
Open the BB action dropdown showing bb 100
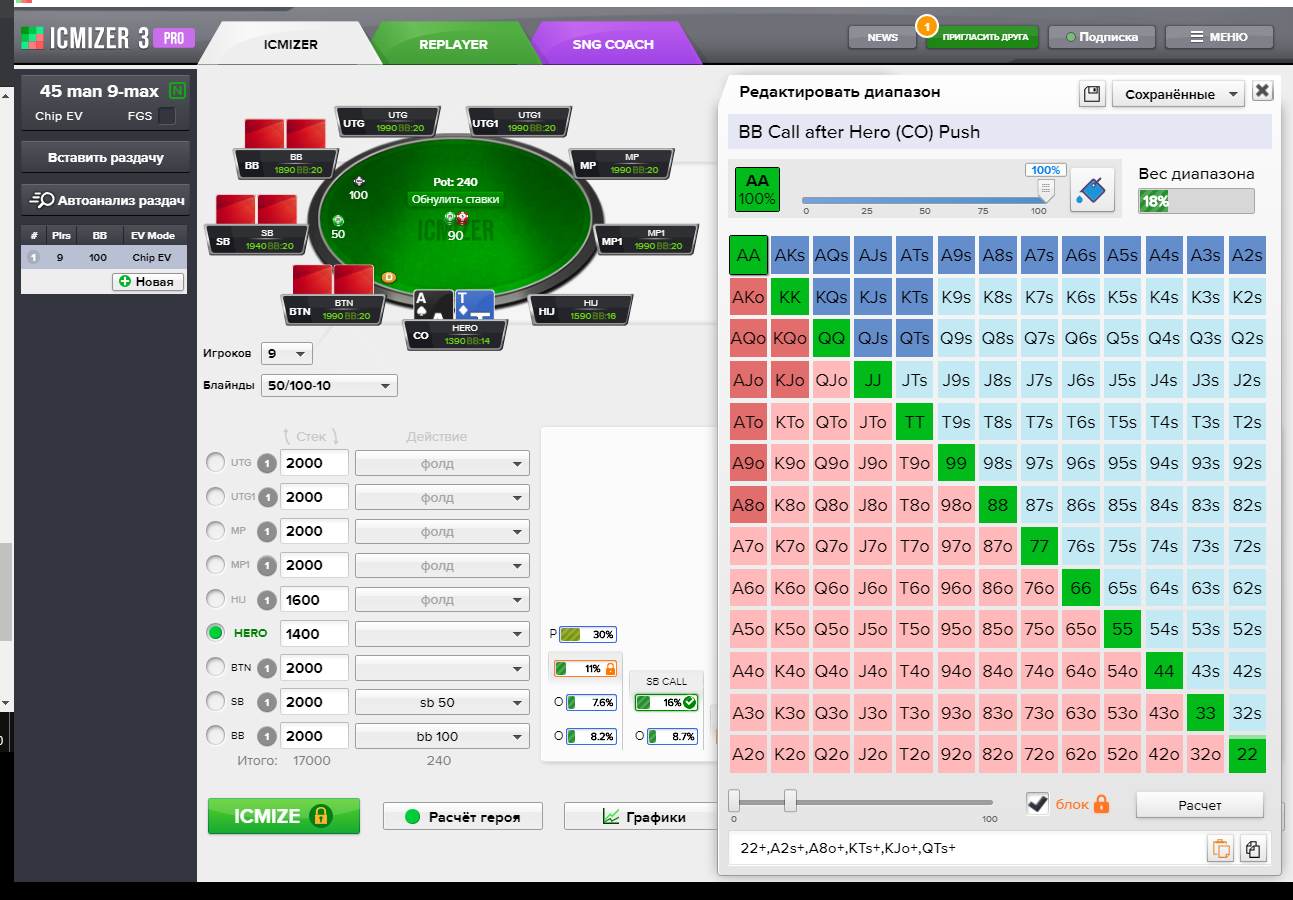click(x=442, y=736)
